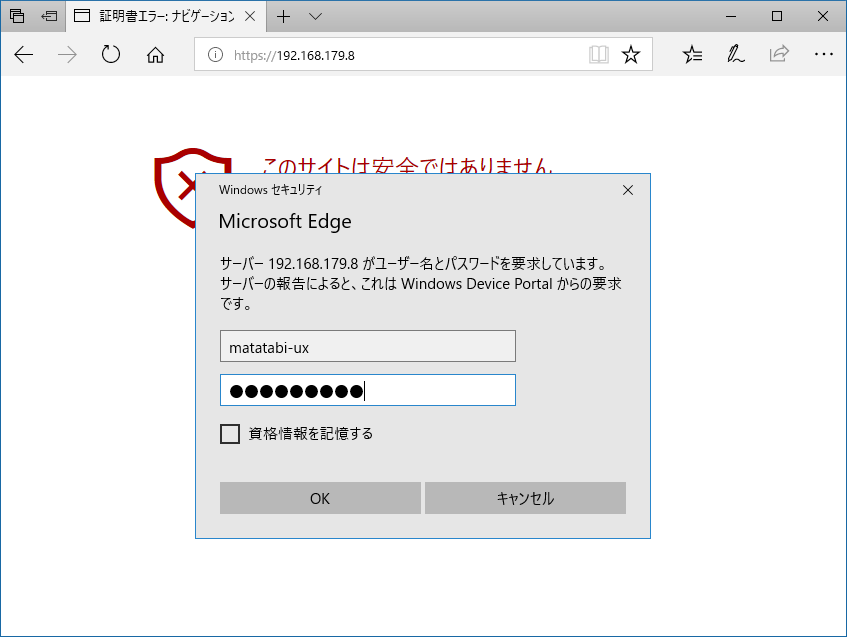Add notes with the pen icon
Screen dimensions: 847x637
pyautogui.click(x=735, y=55)
